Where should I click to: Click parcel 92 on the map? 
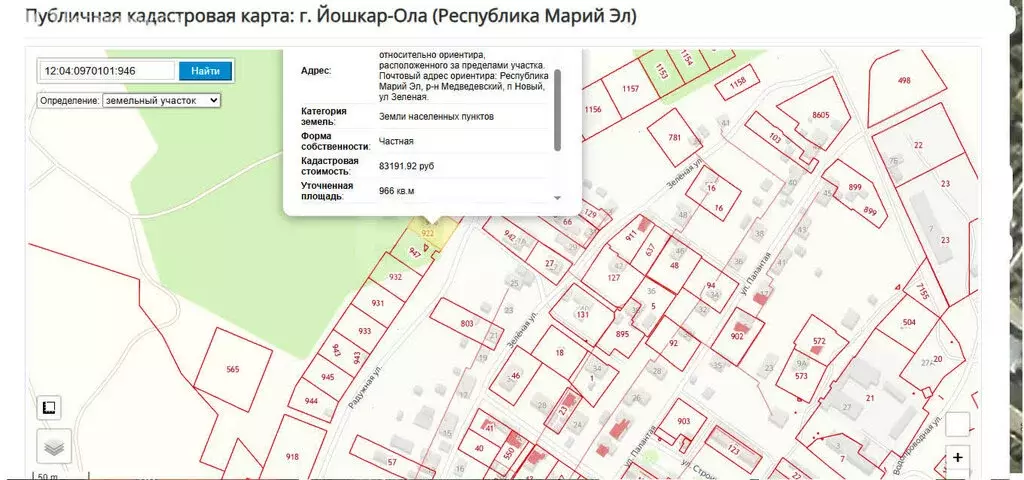[673, 344]
